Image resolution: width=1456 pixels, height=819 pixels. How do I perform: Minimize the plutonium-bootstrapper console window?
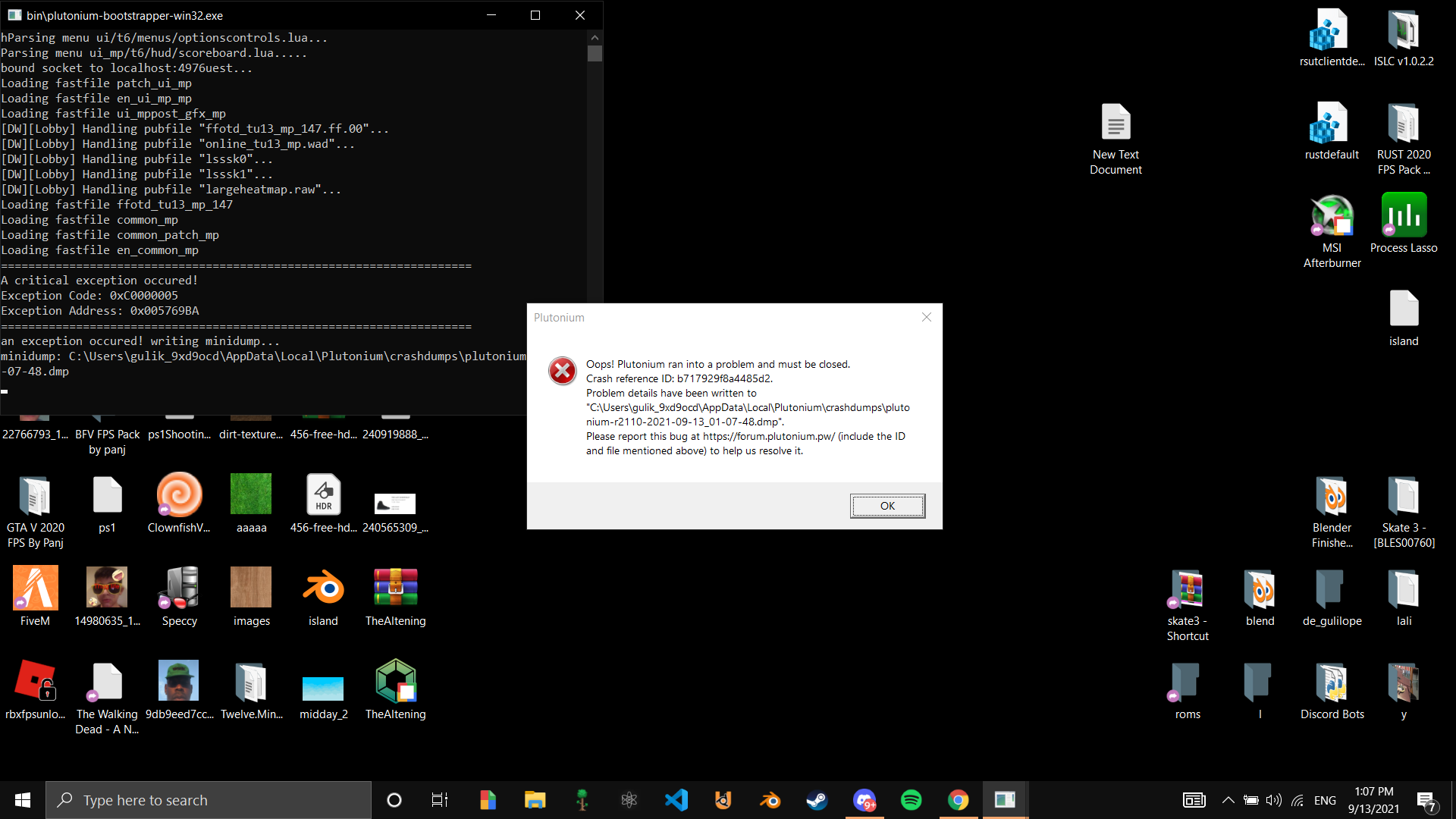tap(491, 15)
